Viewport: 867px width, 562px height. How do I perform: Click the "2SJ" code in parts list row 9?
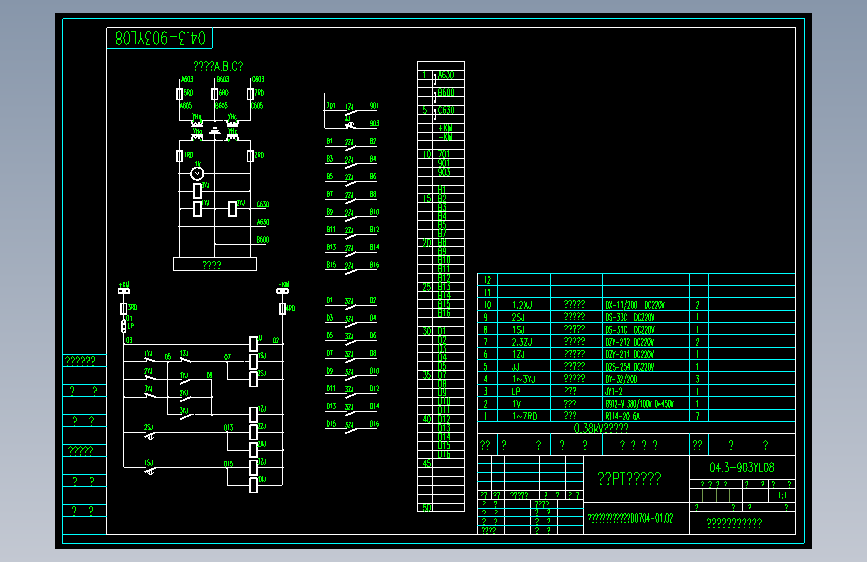pos(518,317)
